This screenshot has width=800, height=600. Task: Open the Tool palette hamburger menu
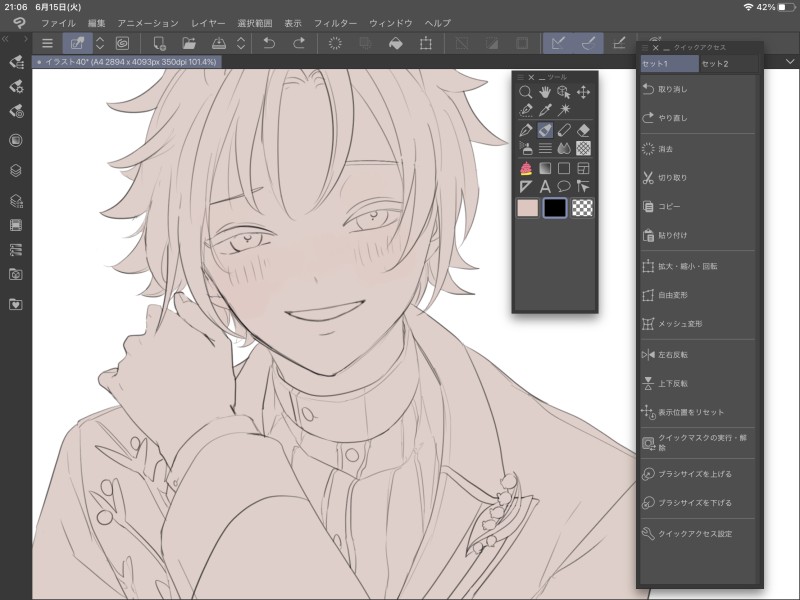click(520, 77)
